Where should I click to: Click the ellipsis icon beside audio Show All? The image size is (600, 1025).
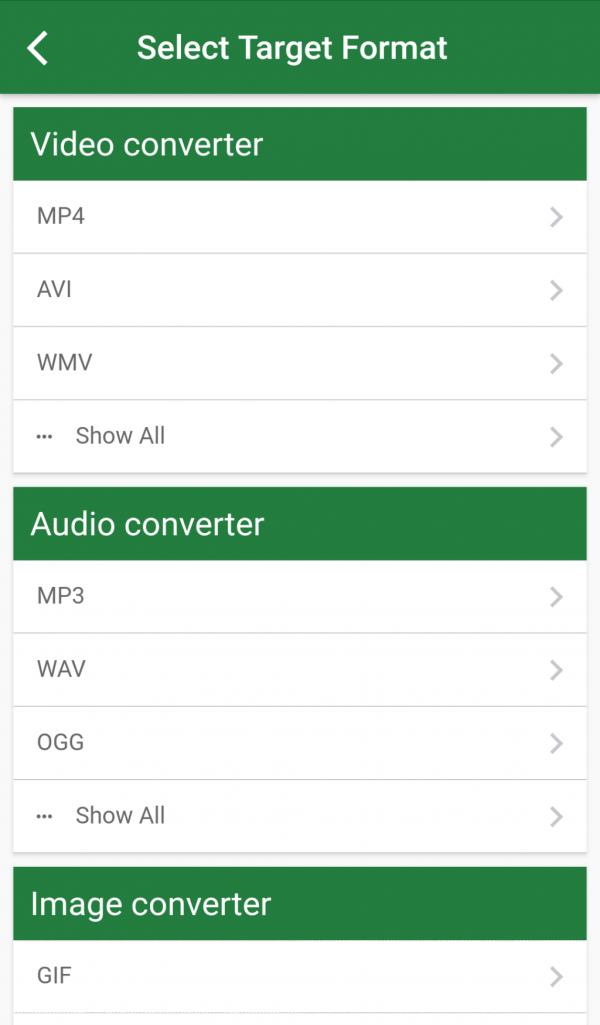44,816
